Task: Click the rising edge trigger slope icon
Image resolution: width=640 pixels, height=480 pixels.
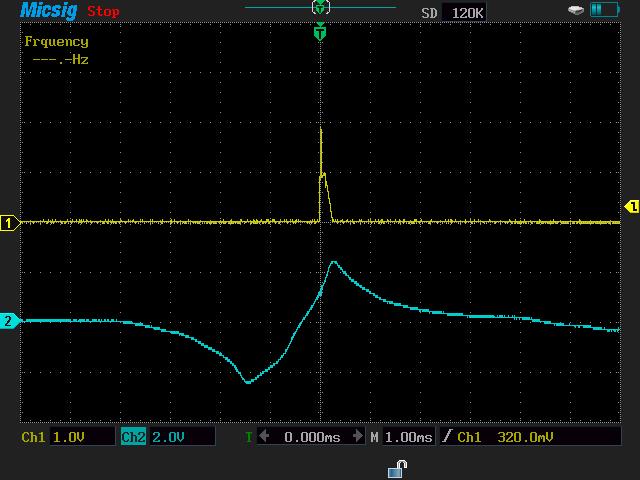Action: (x=446, y=437)
